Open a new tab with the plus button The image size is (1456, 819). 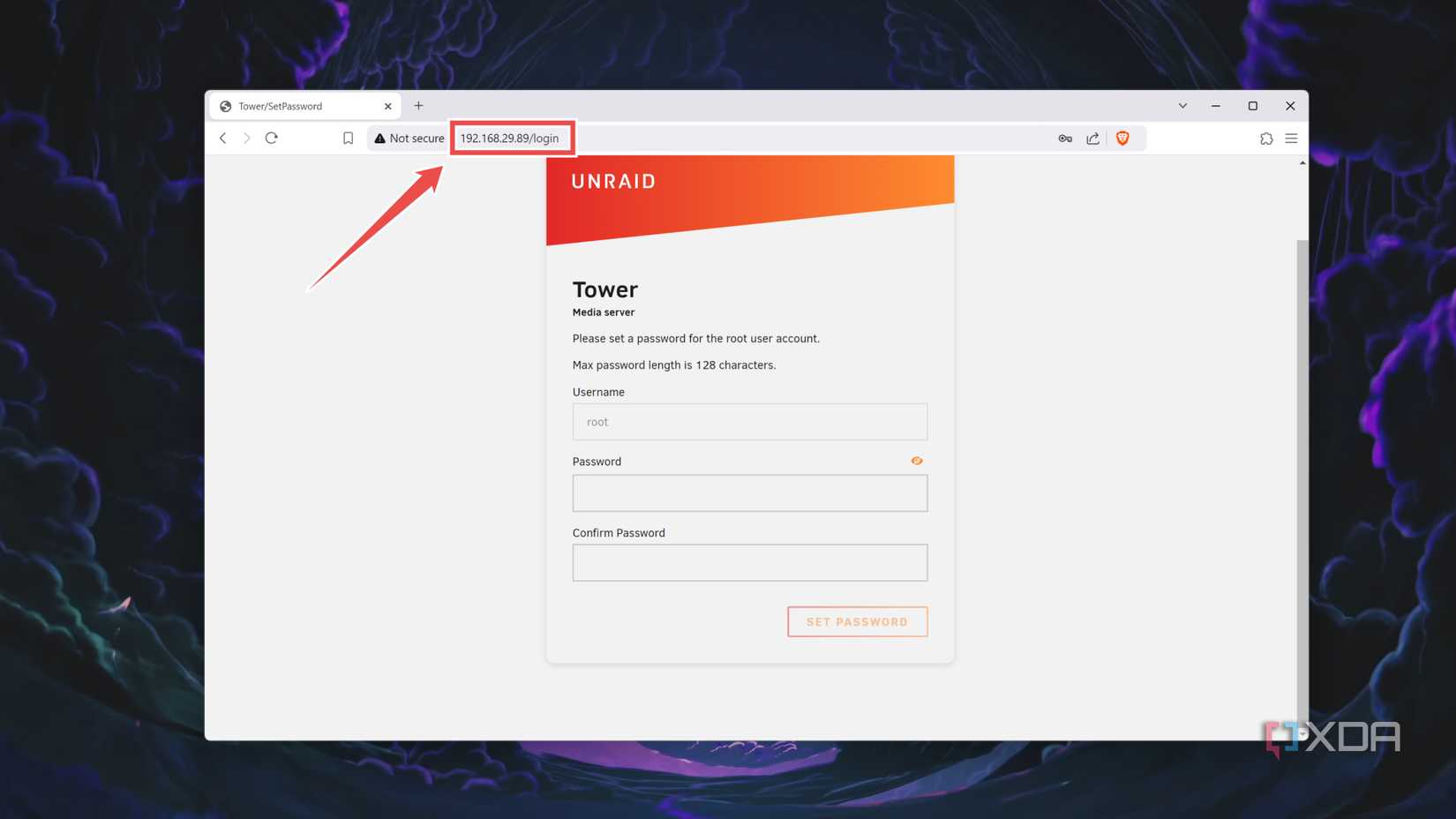(419, 106)
